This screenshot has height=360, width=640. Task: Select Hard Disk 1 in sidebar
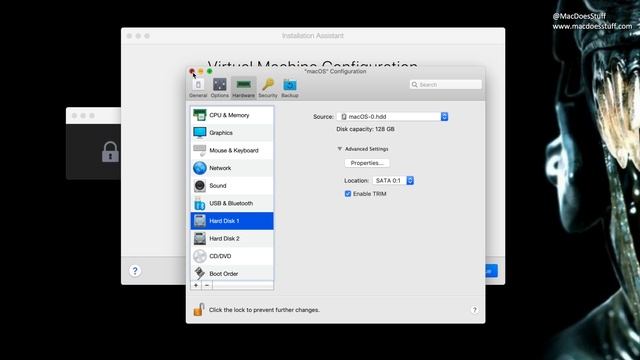(232, 221)
